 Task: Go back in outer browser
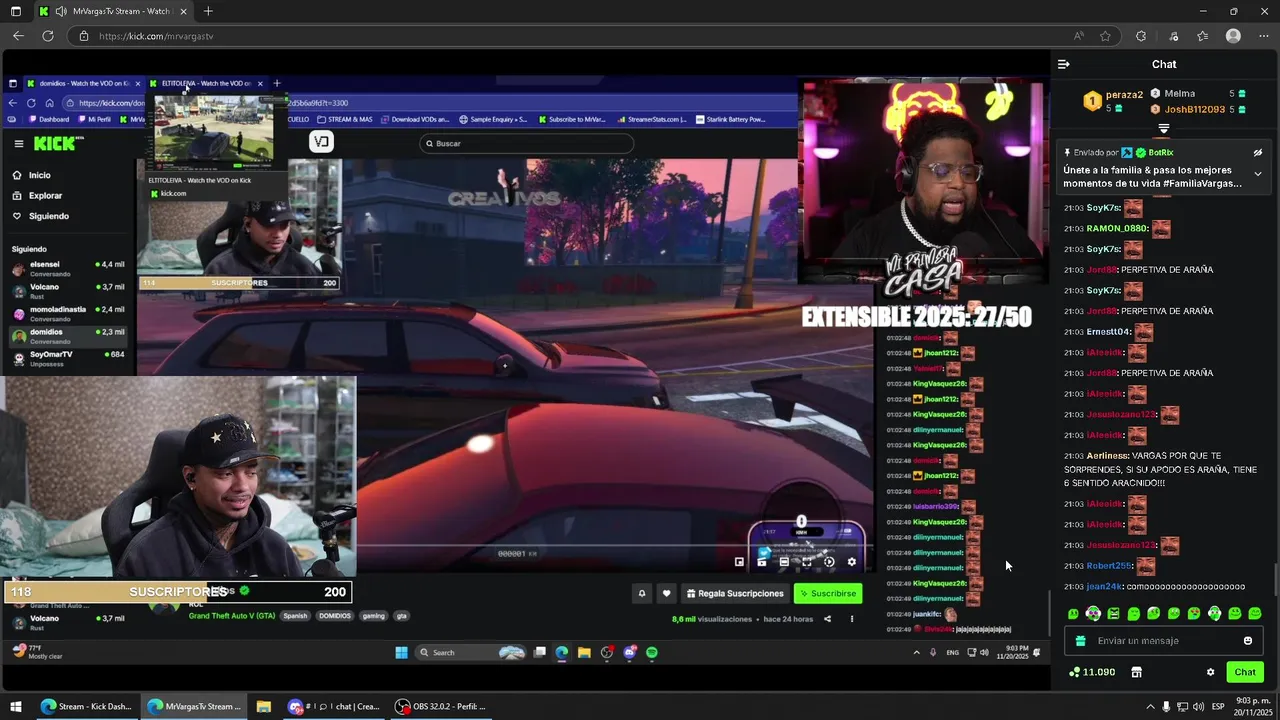(x=18, y=36)
